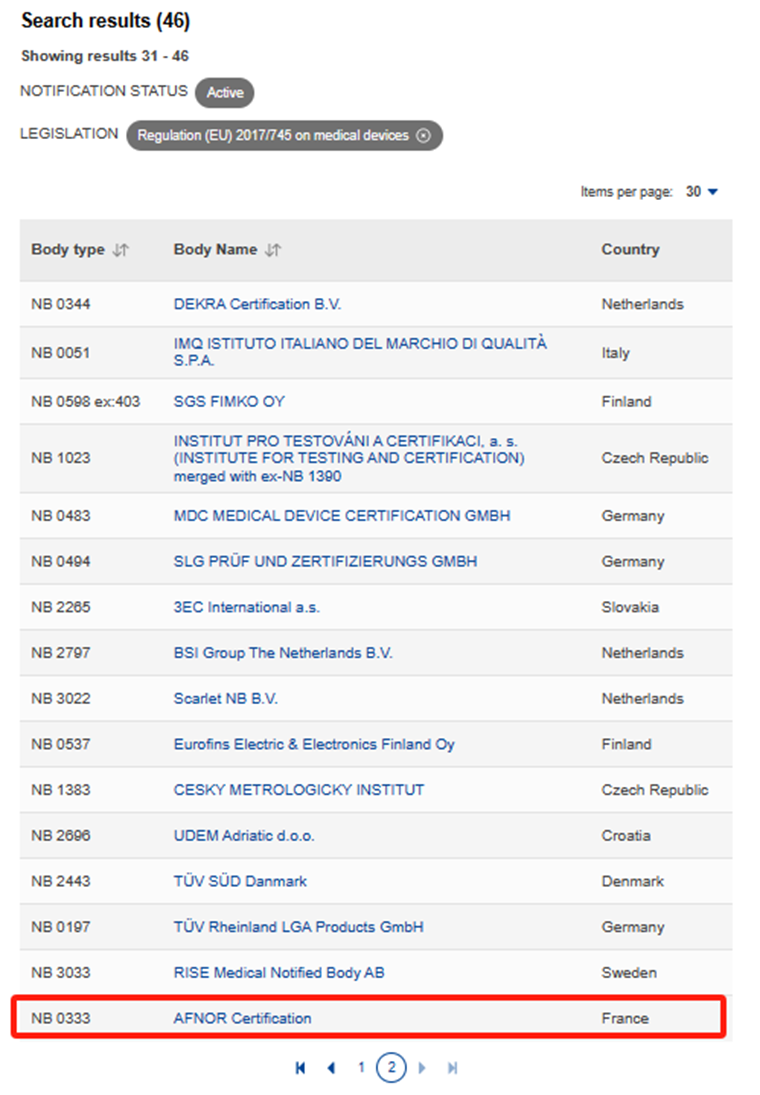
Task: Click Croatia in the Country column
Action: click(x=626, y=836)
